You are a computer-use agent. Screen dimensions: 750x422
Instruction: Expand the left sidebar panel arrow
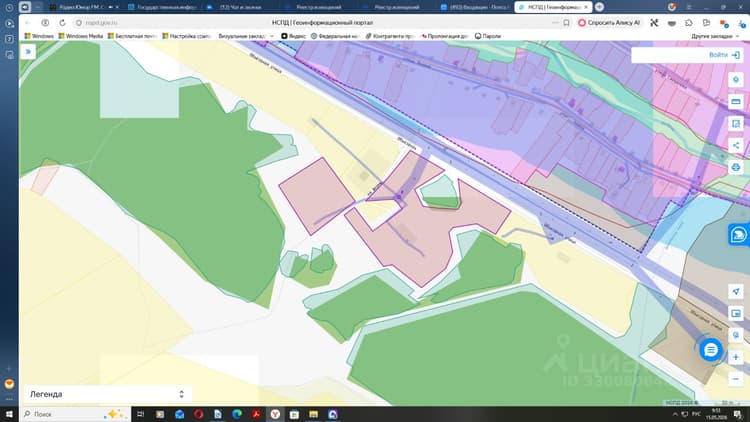click(28, 52)
